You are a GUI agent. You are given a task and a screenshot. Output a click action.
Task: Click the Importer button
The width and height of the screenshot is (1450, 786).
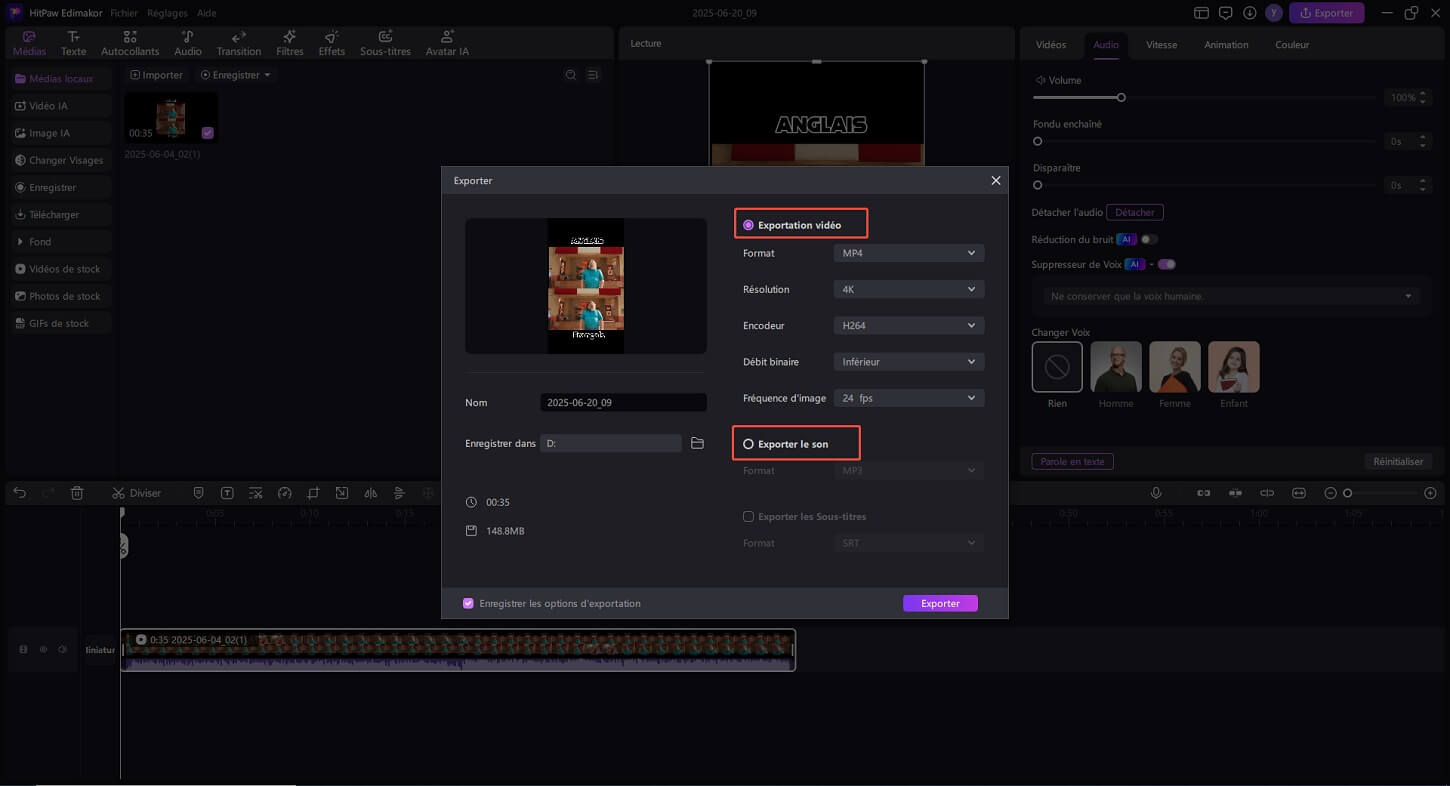click(157, 75)
